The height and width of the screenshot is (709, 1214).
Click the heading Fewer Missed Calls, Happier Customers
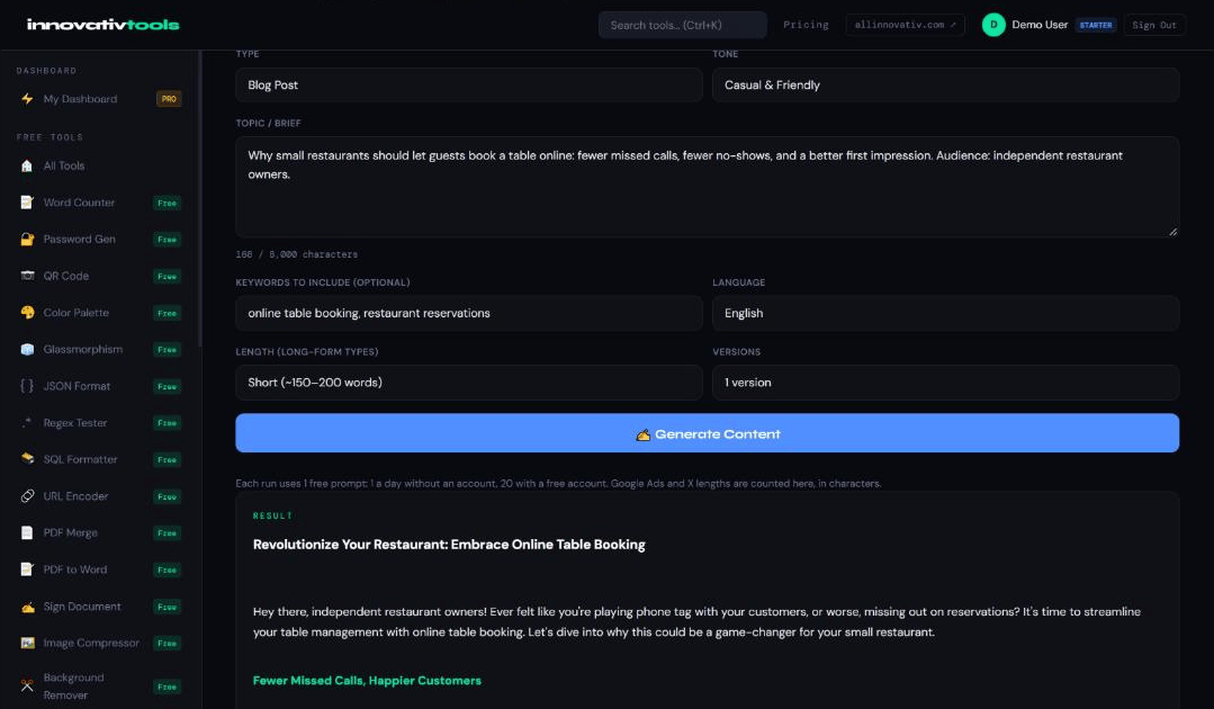tap(367, 680)
